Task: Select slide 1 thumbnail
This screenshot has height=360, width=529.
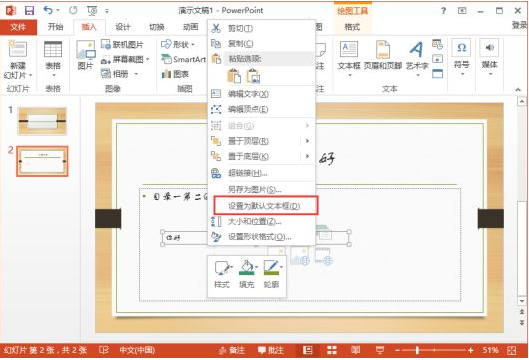Action: click(42, 121)
